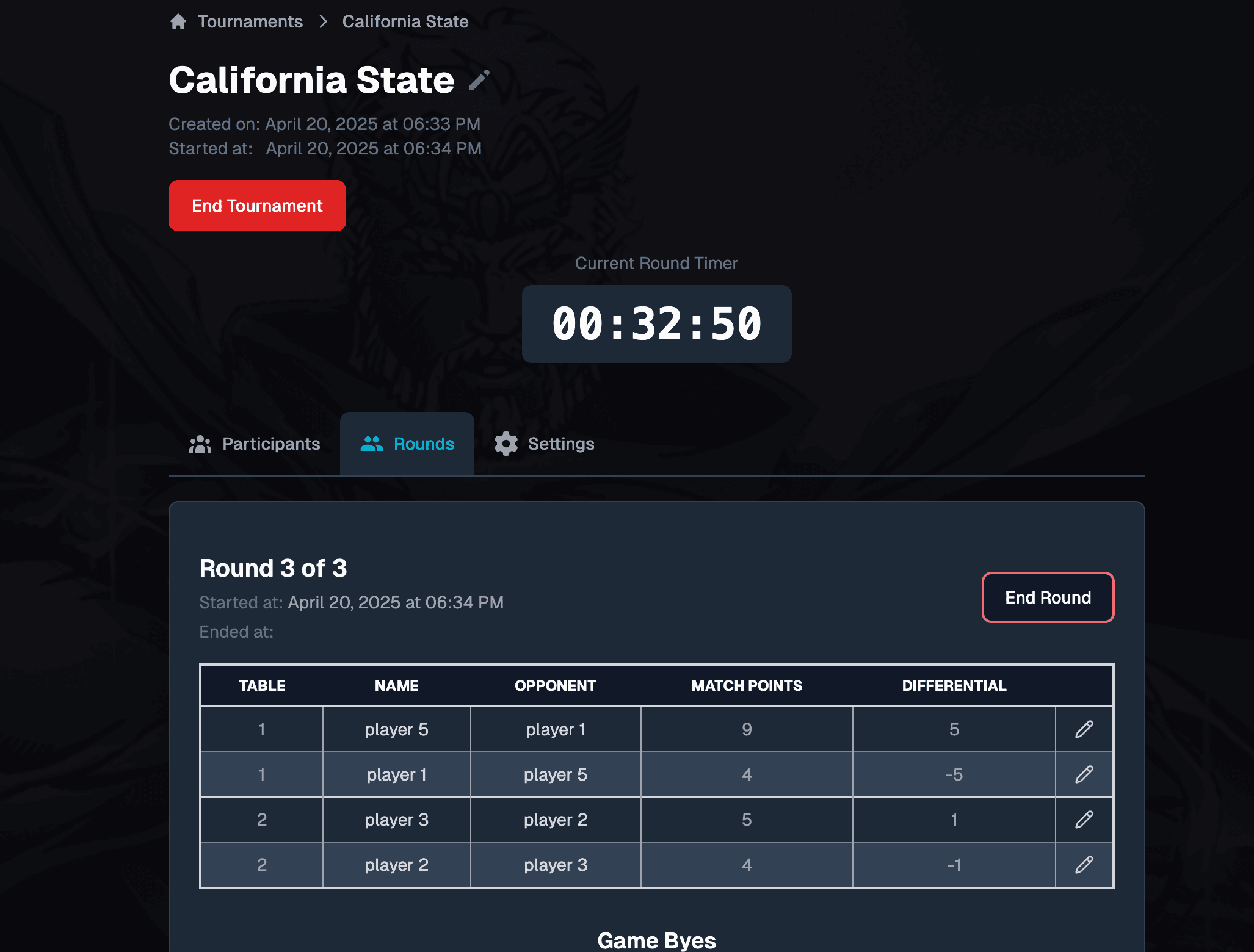Click the Differential column header
The height and width of the screenshot is (952, 1254).
coord(954,686)
